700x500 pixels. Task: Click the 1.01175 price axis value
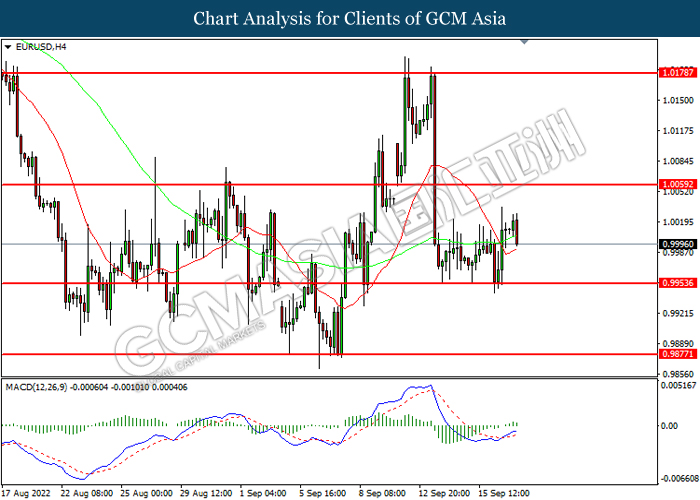point(678,130)
